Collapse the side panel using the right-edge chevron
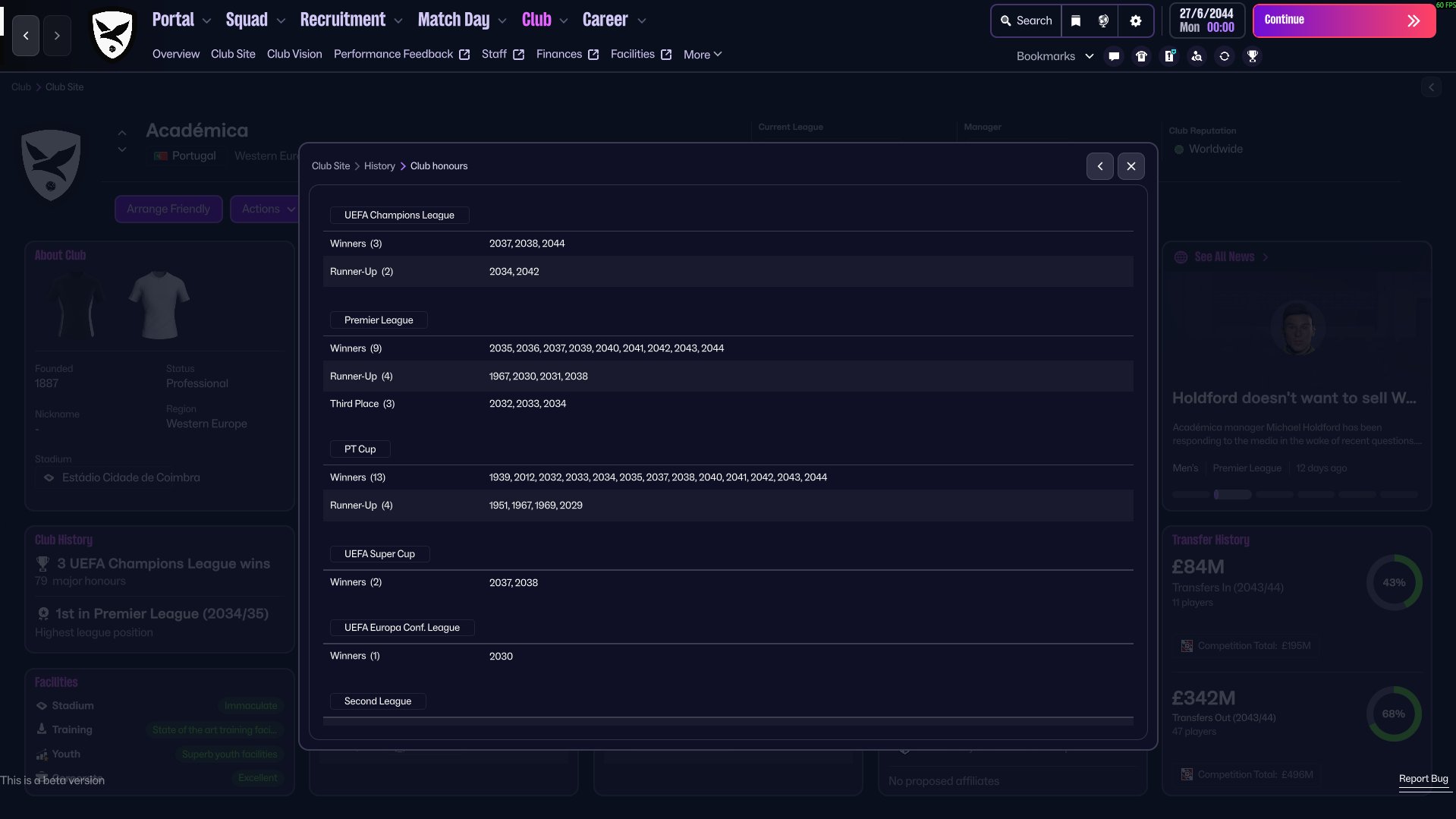 pyautogui.click(x=1432, y=87)
